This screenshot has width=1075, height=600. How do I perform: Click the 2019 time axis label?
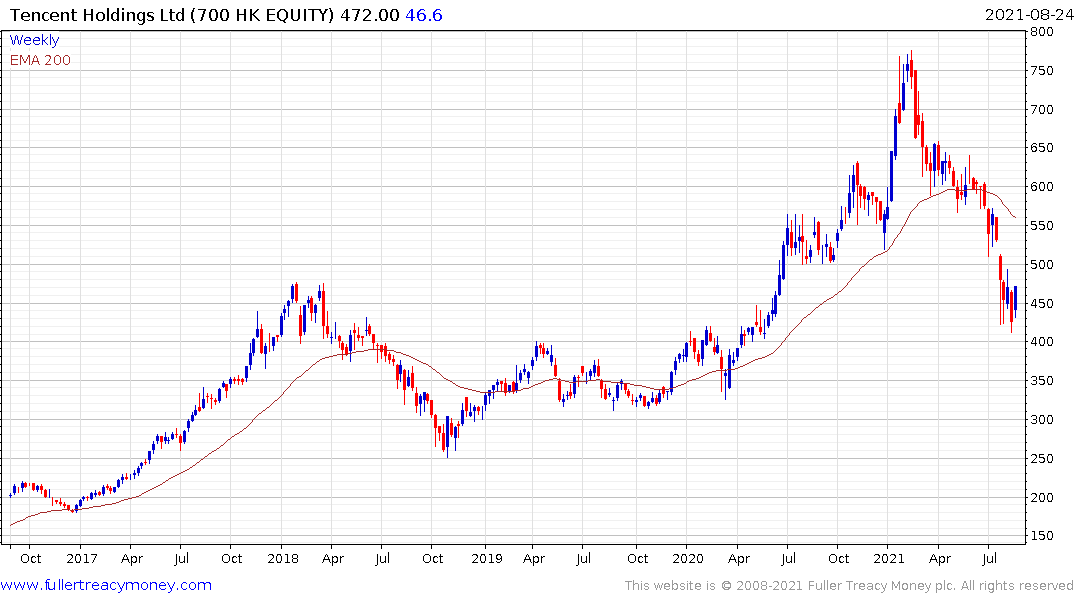[x=487, y=559]
